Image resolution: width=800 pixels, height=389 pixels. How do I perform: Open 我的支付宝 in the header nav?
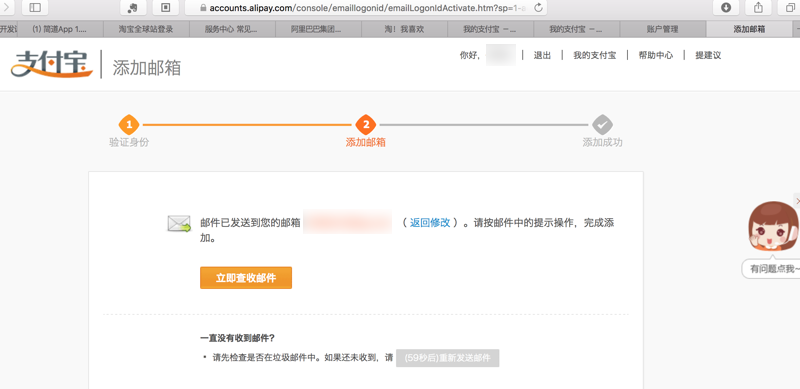[x=594, y=55]
